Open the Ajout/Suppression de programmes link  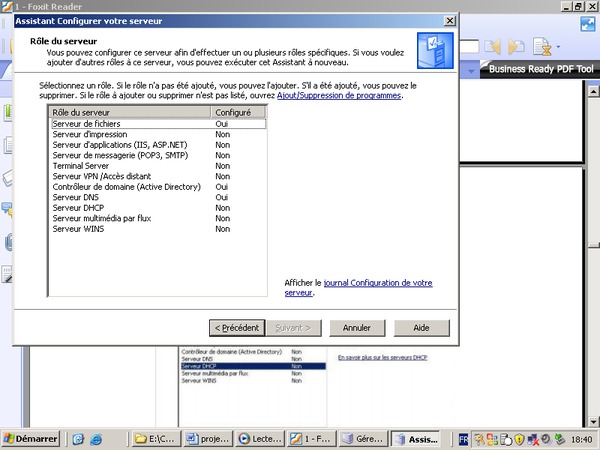339,96
